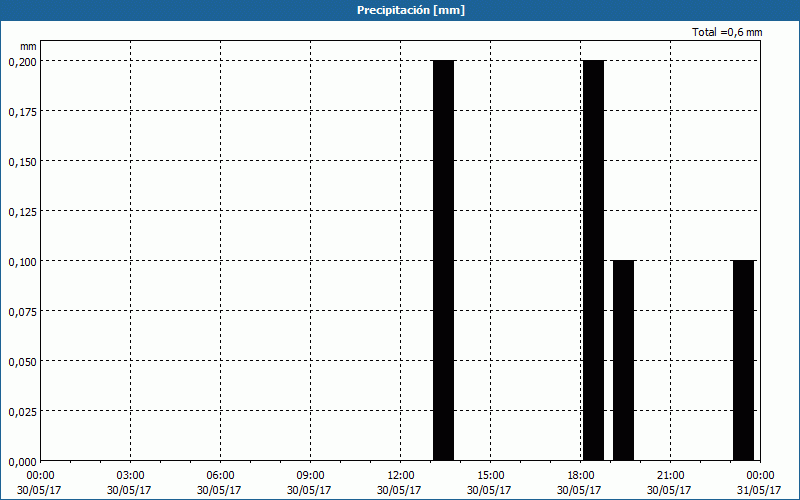800x500 pixels.
Task: Click the 0,075 y-axis label
Action: point(22,312)
